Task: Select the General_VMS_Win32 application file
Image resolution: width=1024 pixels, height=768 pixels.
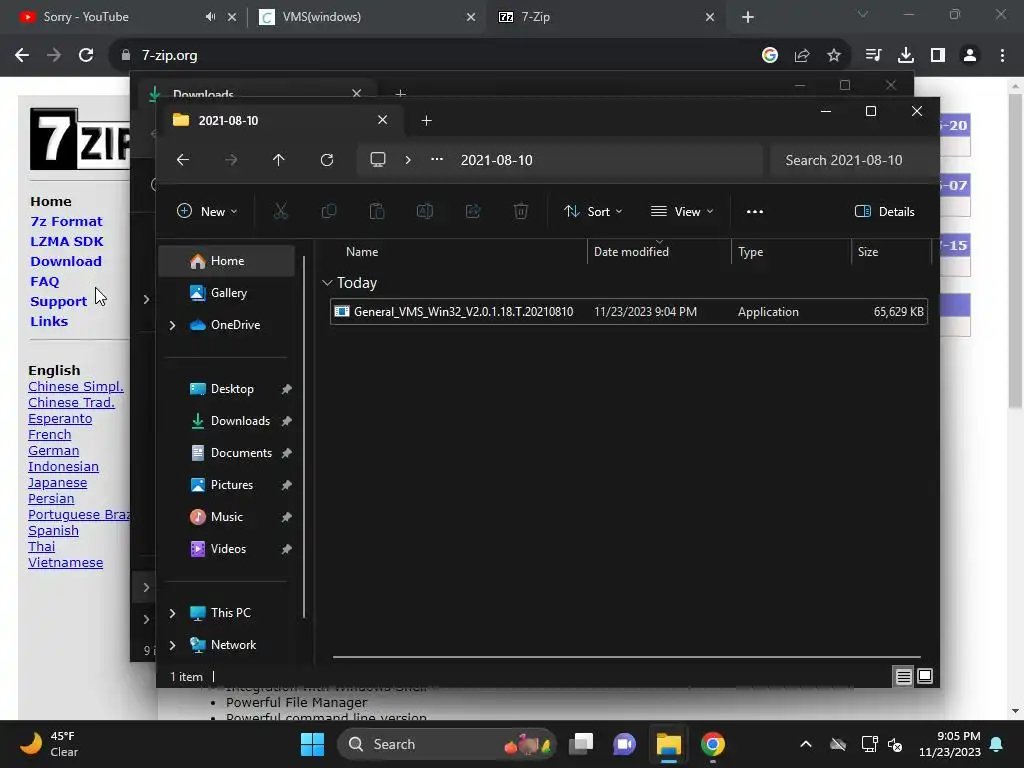Action: click(x=629, y=312)
